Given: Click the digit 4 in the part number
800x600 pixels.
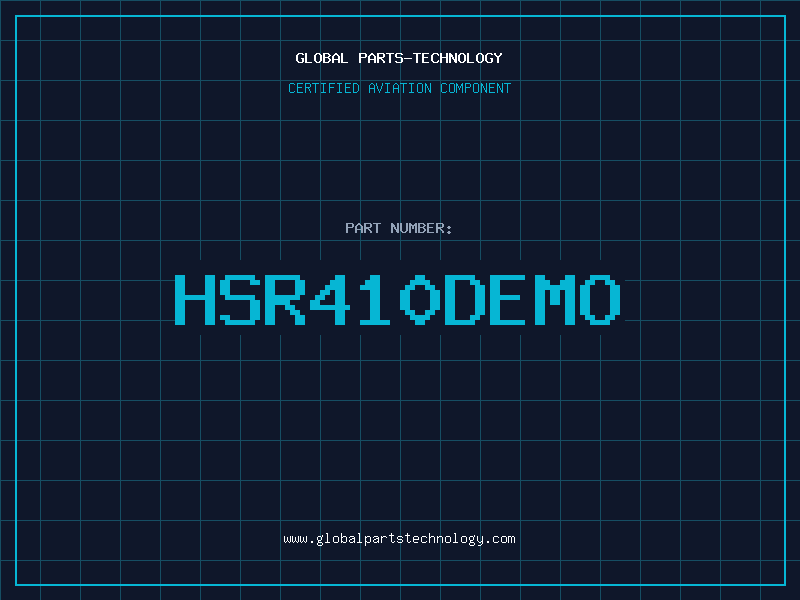Looking at the screenshot, I should tap(331, 299).
